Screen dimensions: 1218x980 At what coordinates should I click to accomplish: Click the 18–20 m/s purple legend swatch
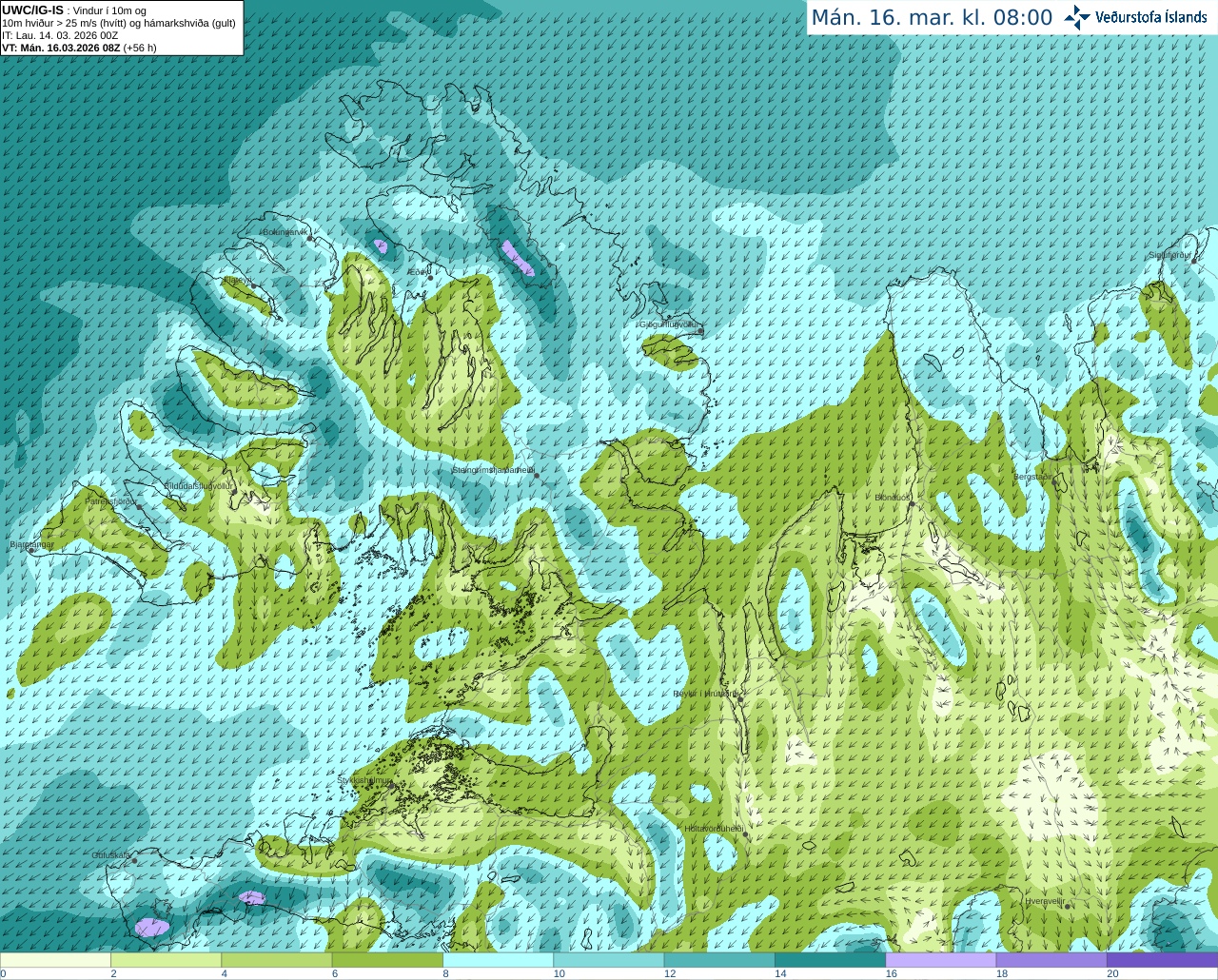point(1051,960)
